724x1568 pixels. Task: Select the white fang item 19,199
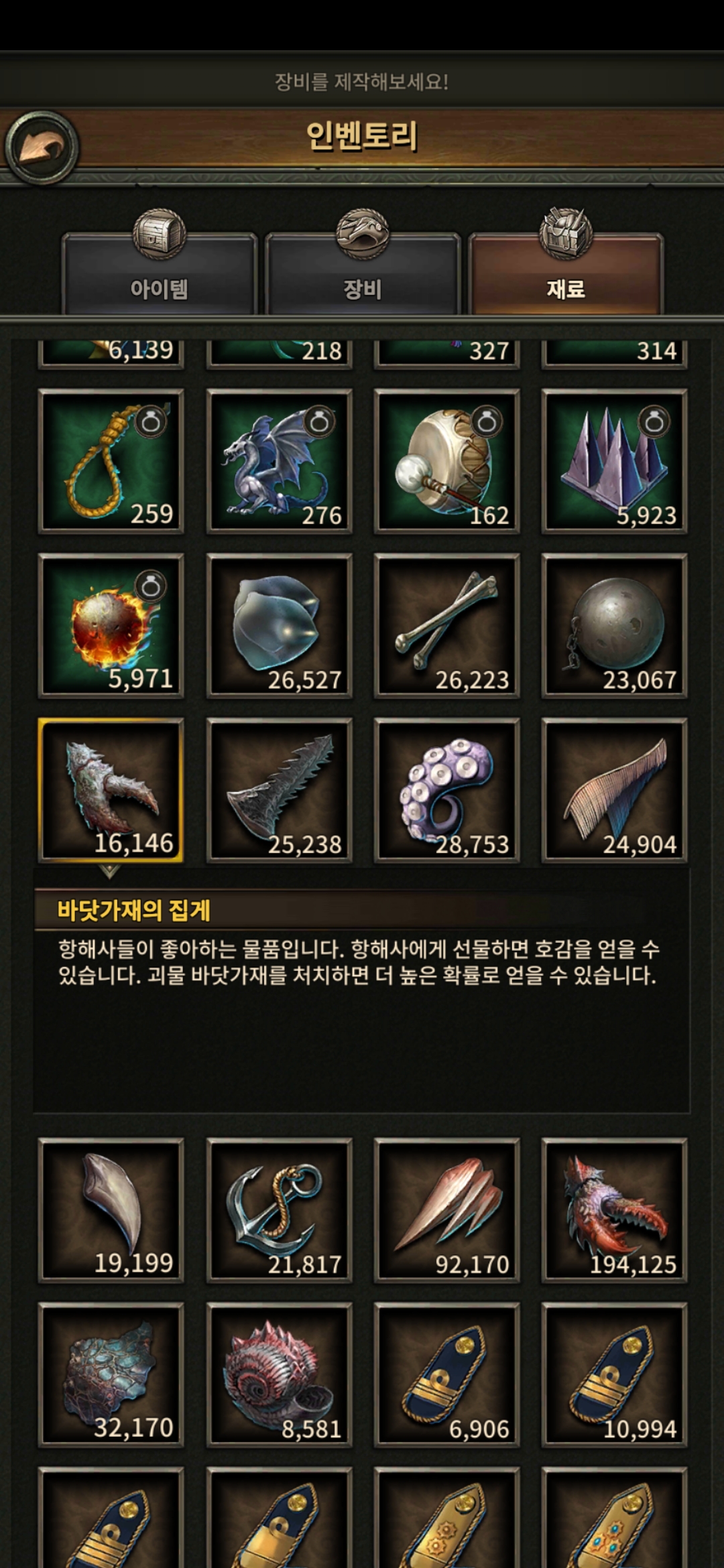111,1210
